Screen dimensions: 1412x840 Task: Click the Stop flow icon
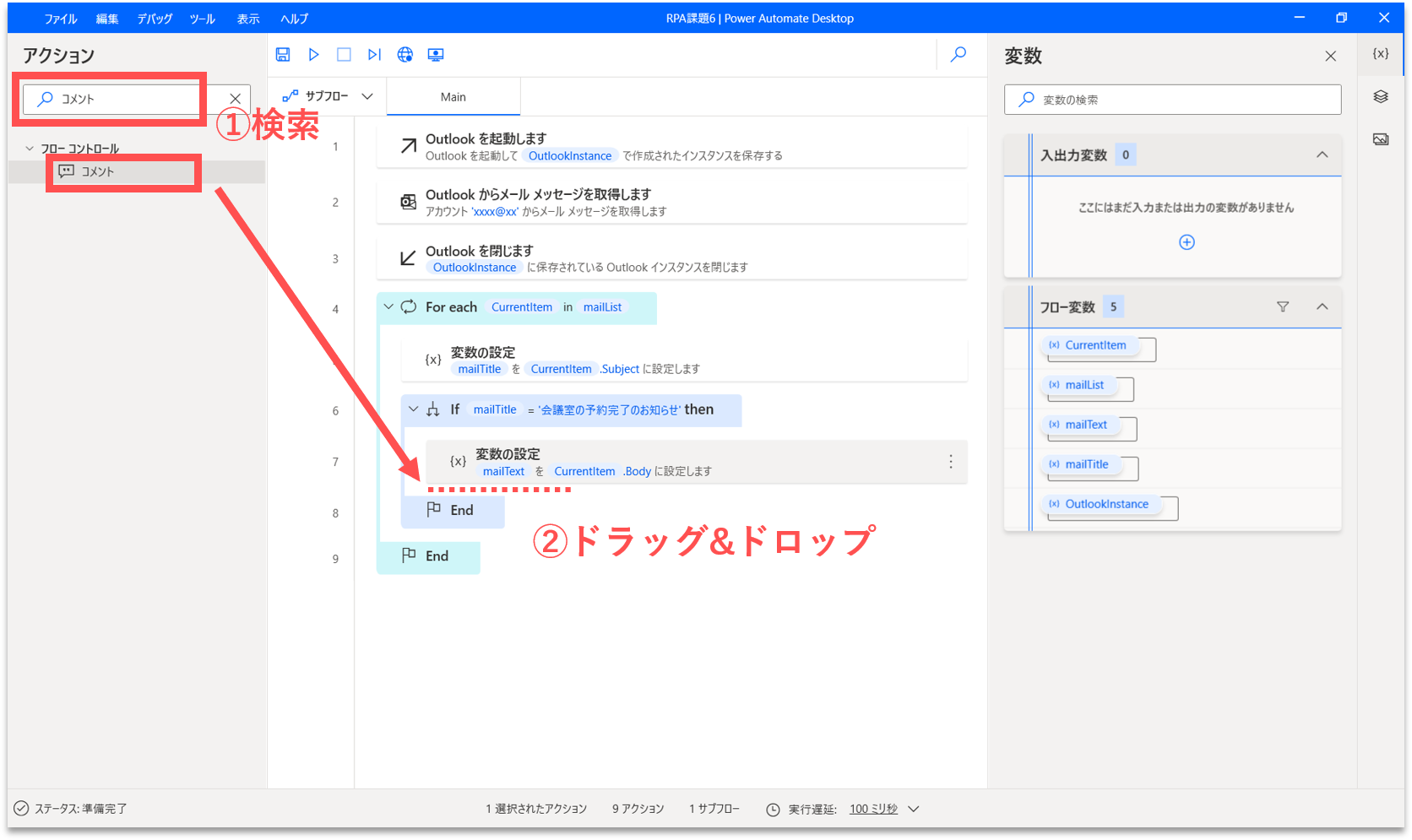(344, 55)
